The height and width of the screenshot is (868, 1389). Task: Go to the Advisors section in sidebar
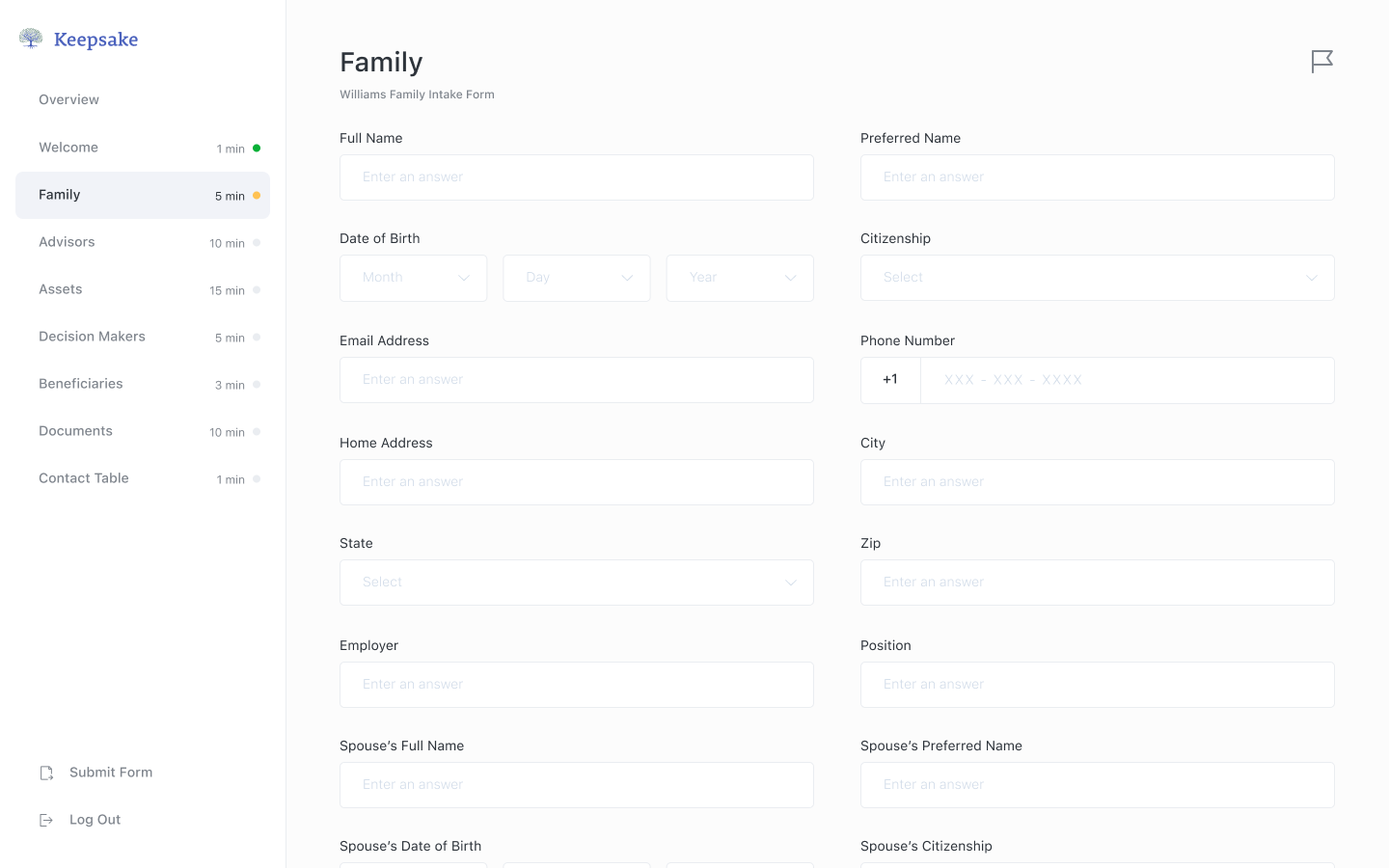coord(68,242)
